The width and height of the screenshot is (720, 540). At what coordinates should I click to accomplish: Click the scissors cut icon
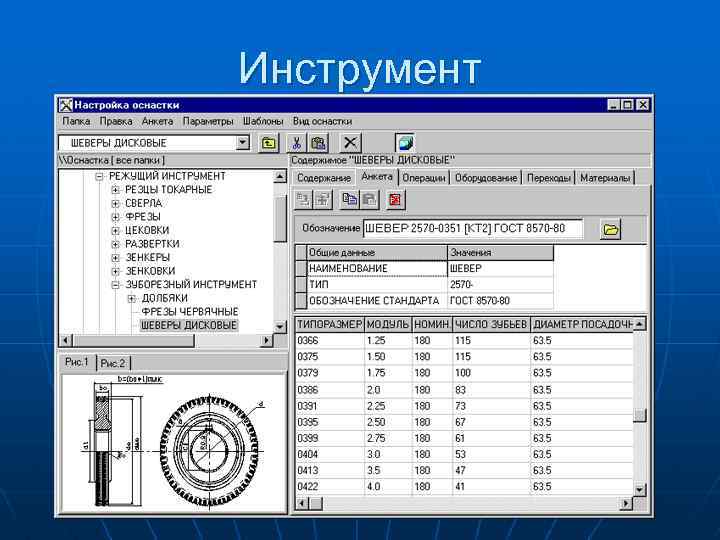[x=296, y=143]
